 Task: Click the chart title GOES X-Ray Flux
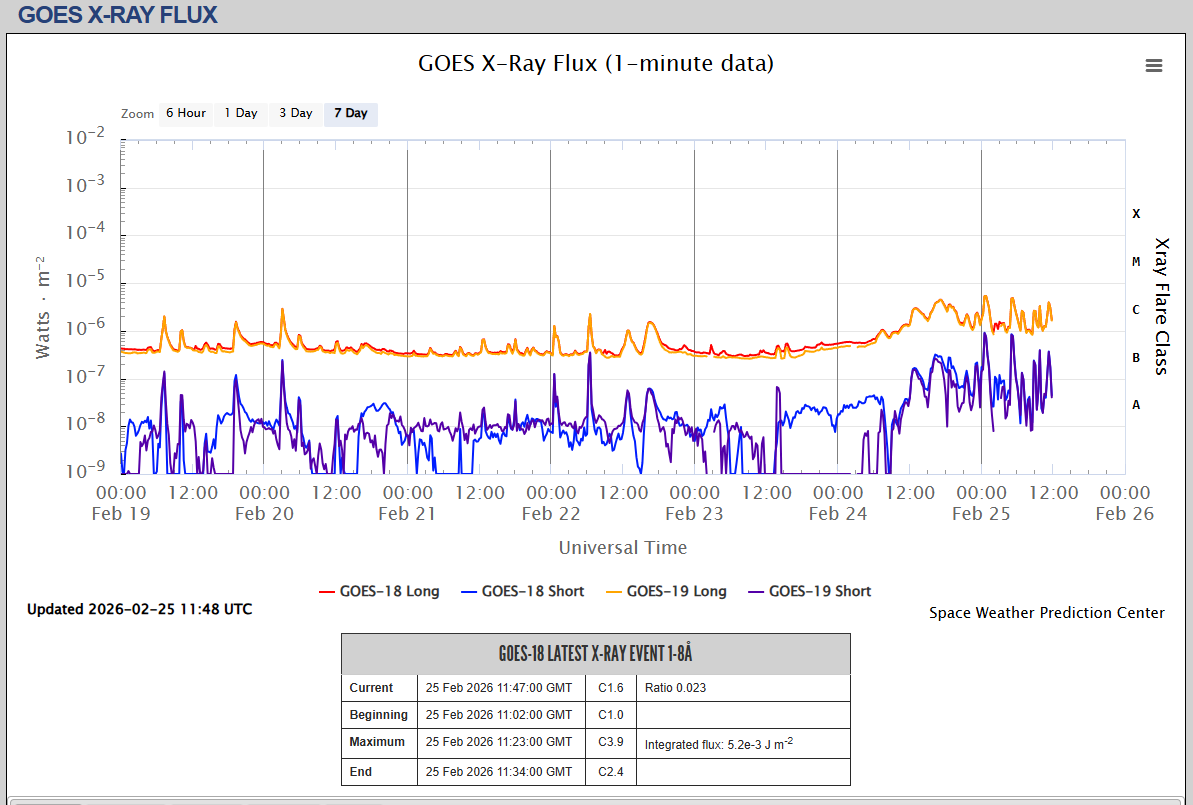point(595,64)
